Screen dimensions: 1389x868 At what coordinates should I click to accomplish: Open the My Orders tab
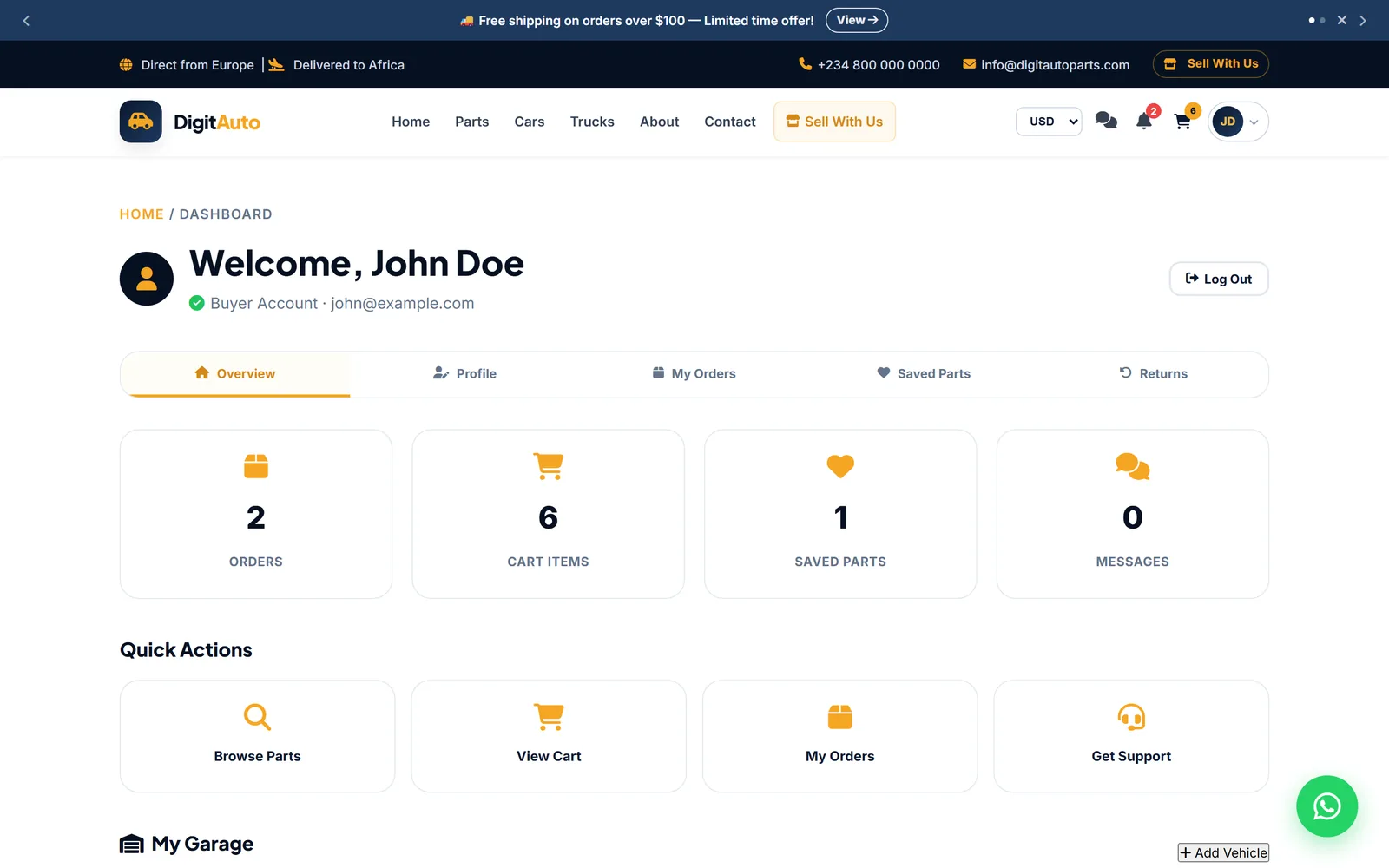pyautogui.click(x=694, y=374)
